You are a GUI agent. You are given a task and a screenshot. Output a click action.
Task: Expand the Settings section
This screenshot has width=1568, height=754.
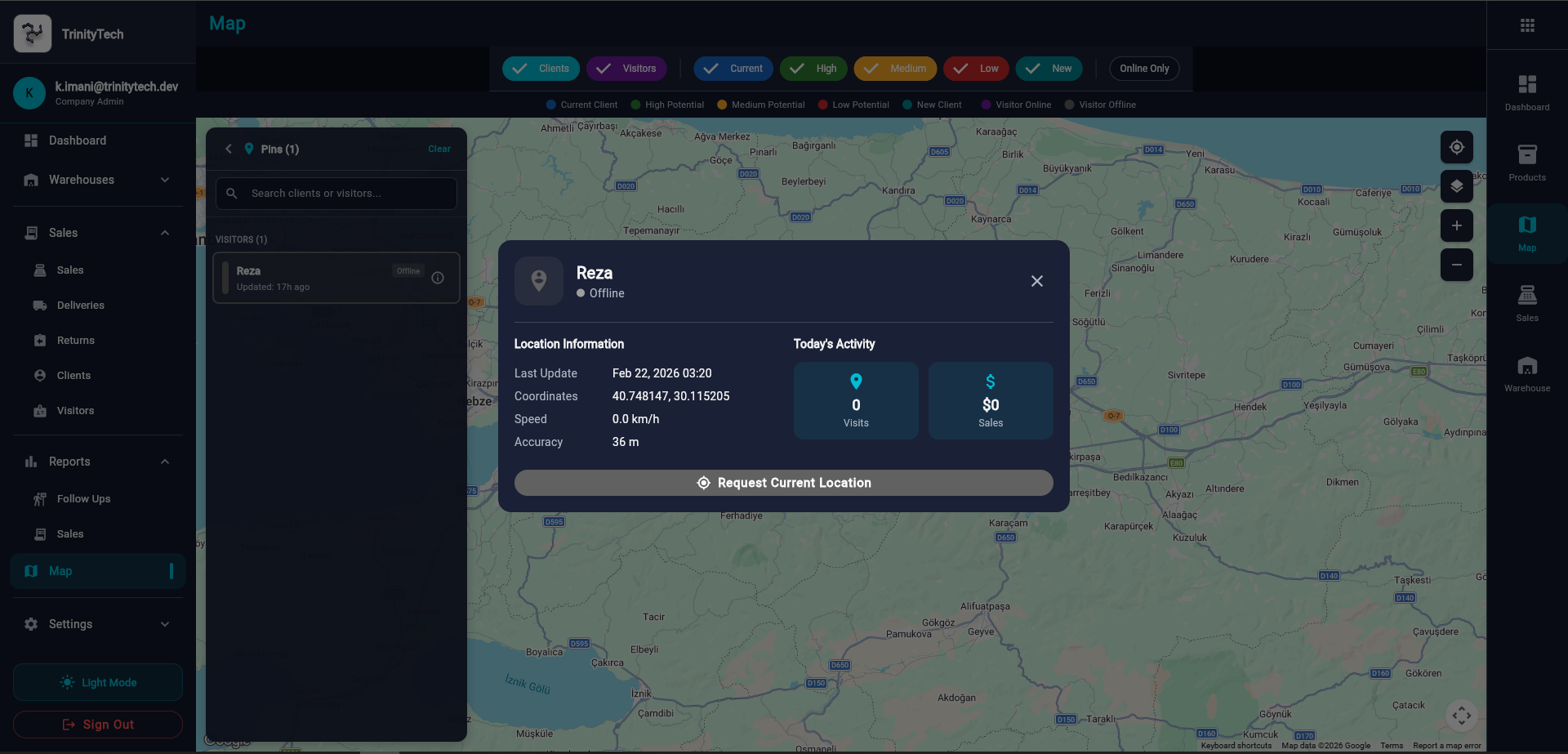click(x=96, y=623)
